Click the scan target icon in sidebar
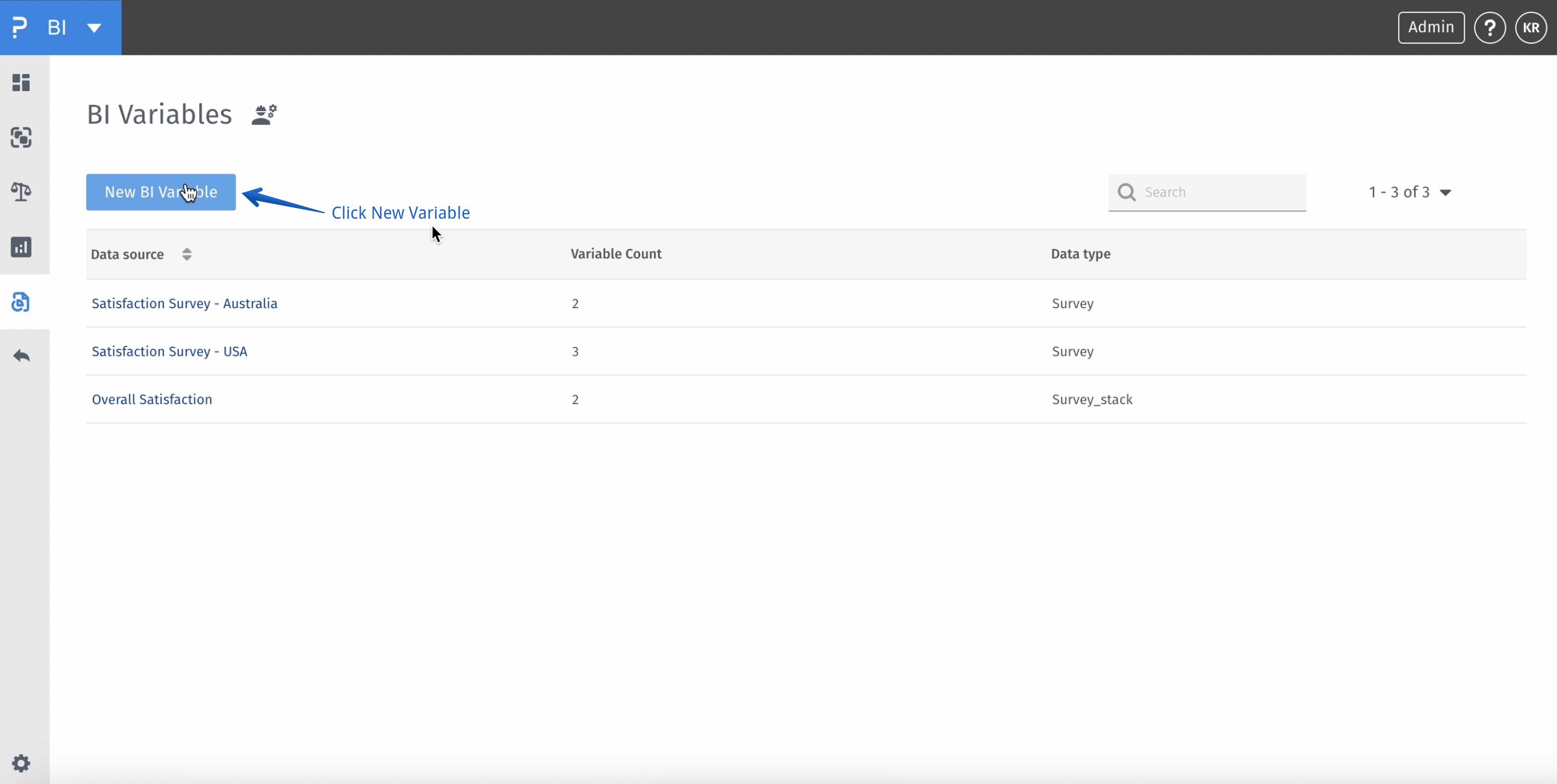1557x784 pixels. 21,138
